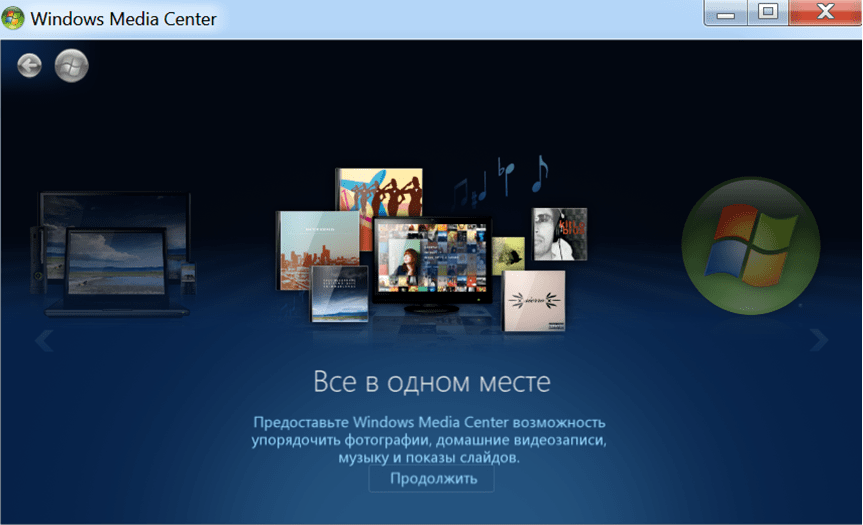
Task: Click the description paragraph about Media Center
Action: point(431,440)
